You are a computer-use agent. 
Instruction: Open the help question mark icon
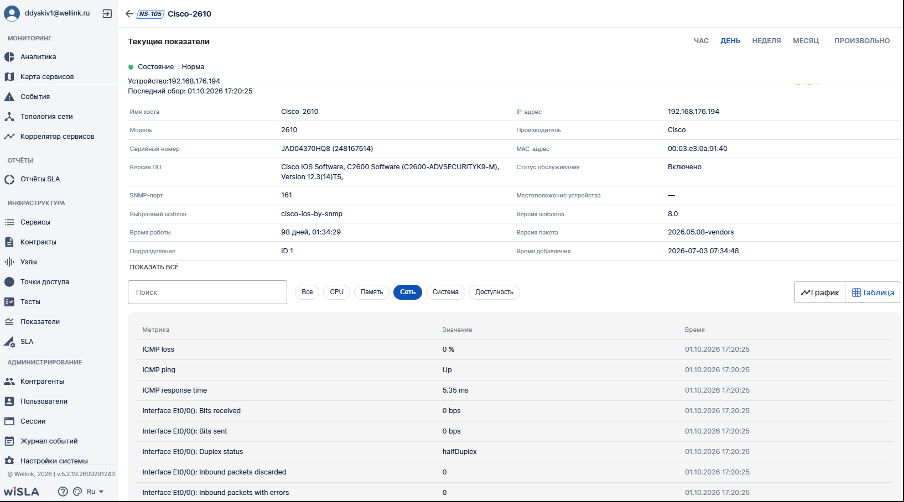pos(63,492)
